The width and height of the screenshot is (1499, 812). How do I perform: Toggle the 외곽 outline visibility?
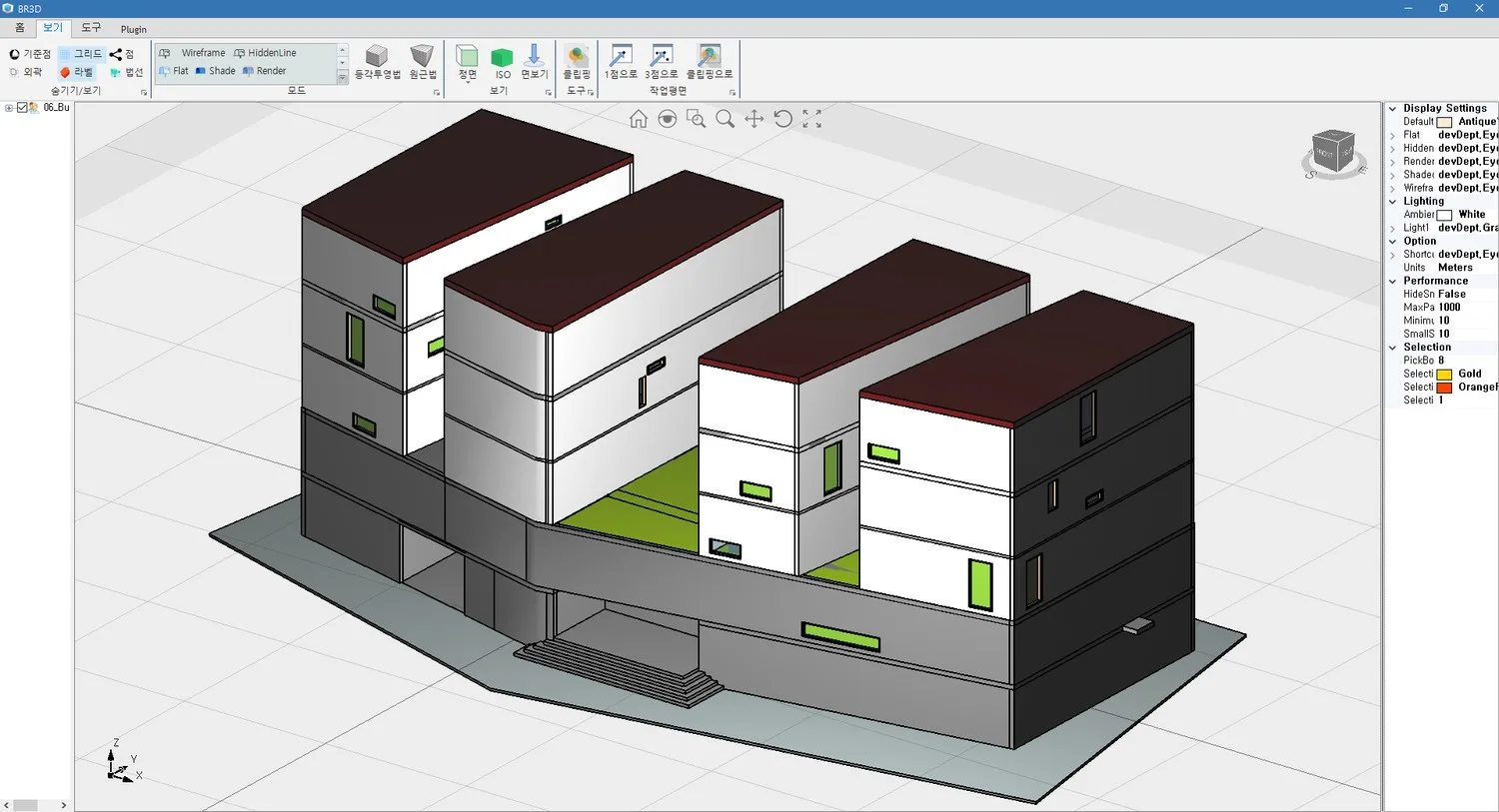point(26,72)
